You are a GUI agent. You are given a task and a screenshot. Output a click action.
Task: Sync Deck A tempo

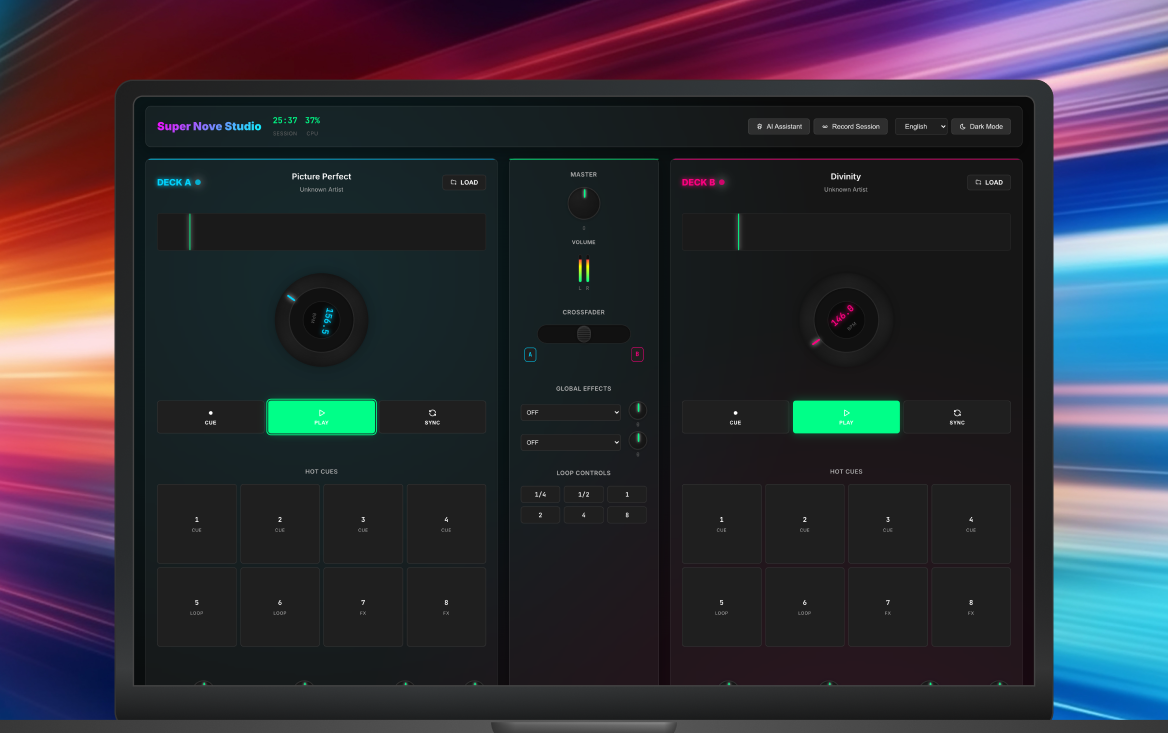coord(432,417)
